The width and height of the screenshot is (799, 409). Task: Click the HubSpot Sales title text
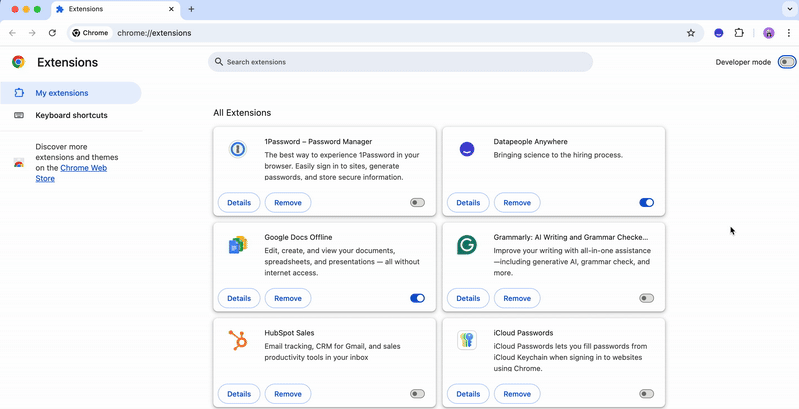click(289, 333)
